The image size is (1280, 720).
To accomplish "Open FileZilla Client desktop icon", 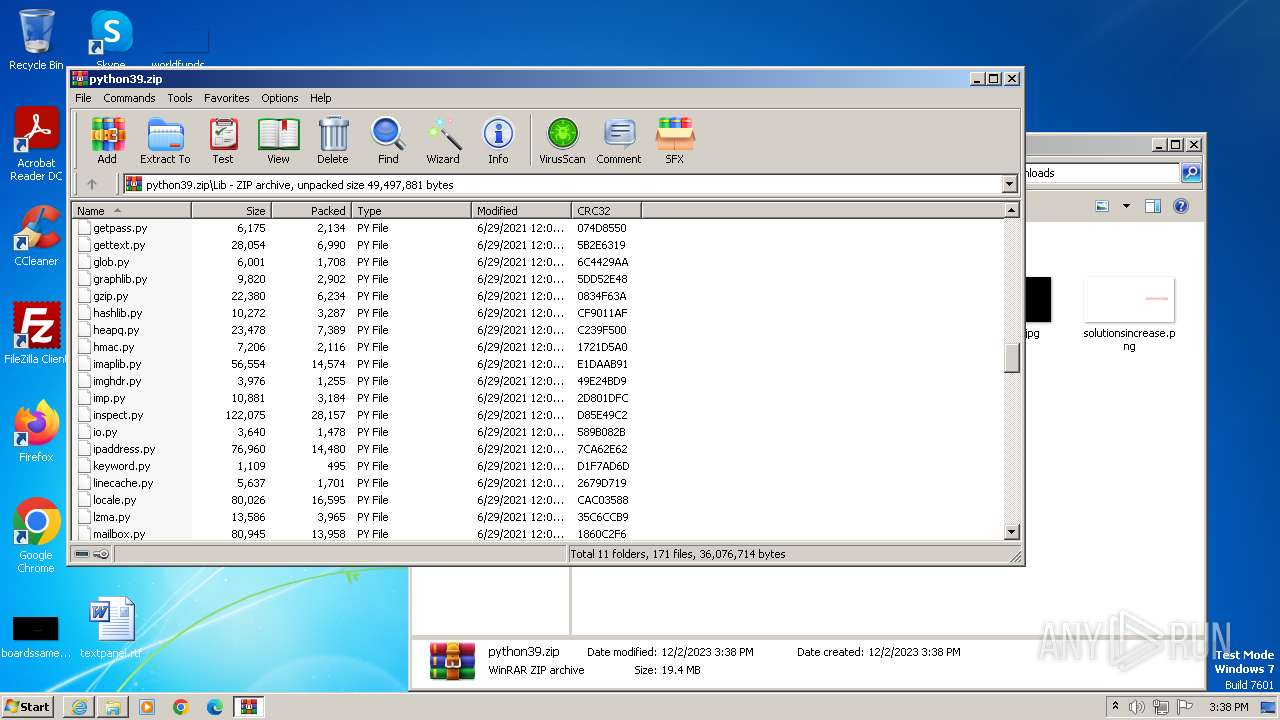I will [x=36, y=334].
